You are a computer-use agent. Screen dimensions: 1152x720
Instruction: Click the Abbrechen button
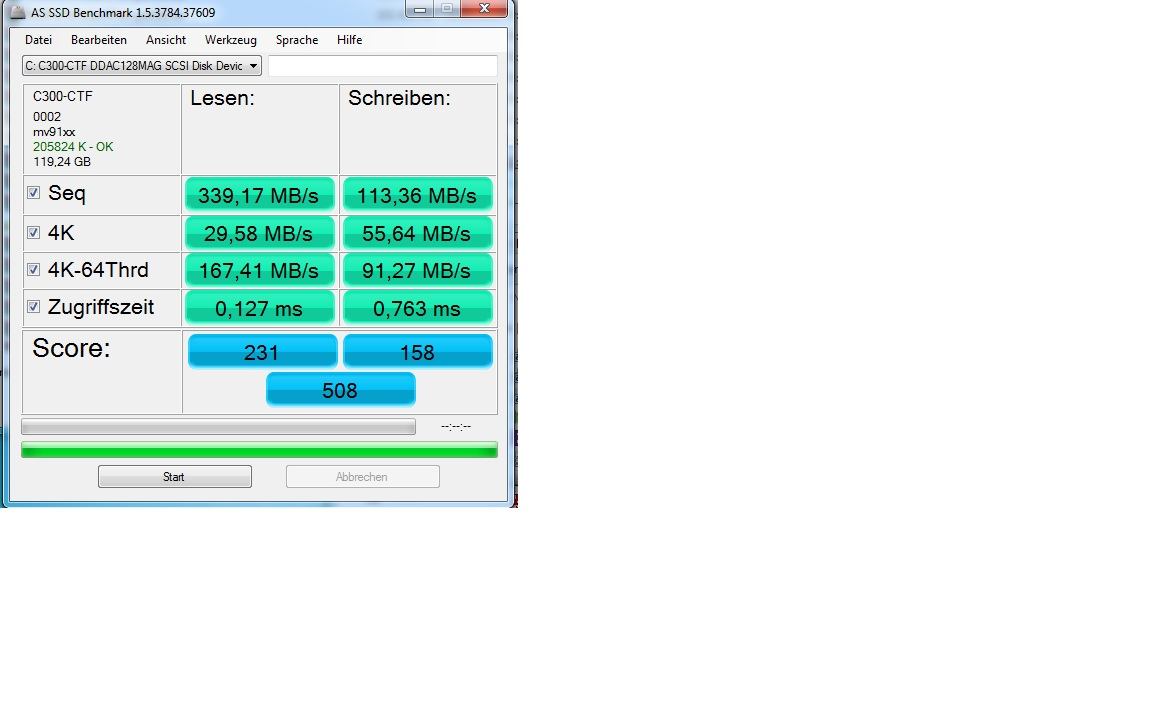pos(363,477)
